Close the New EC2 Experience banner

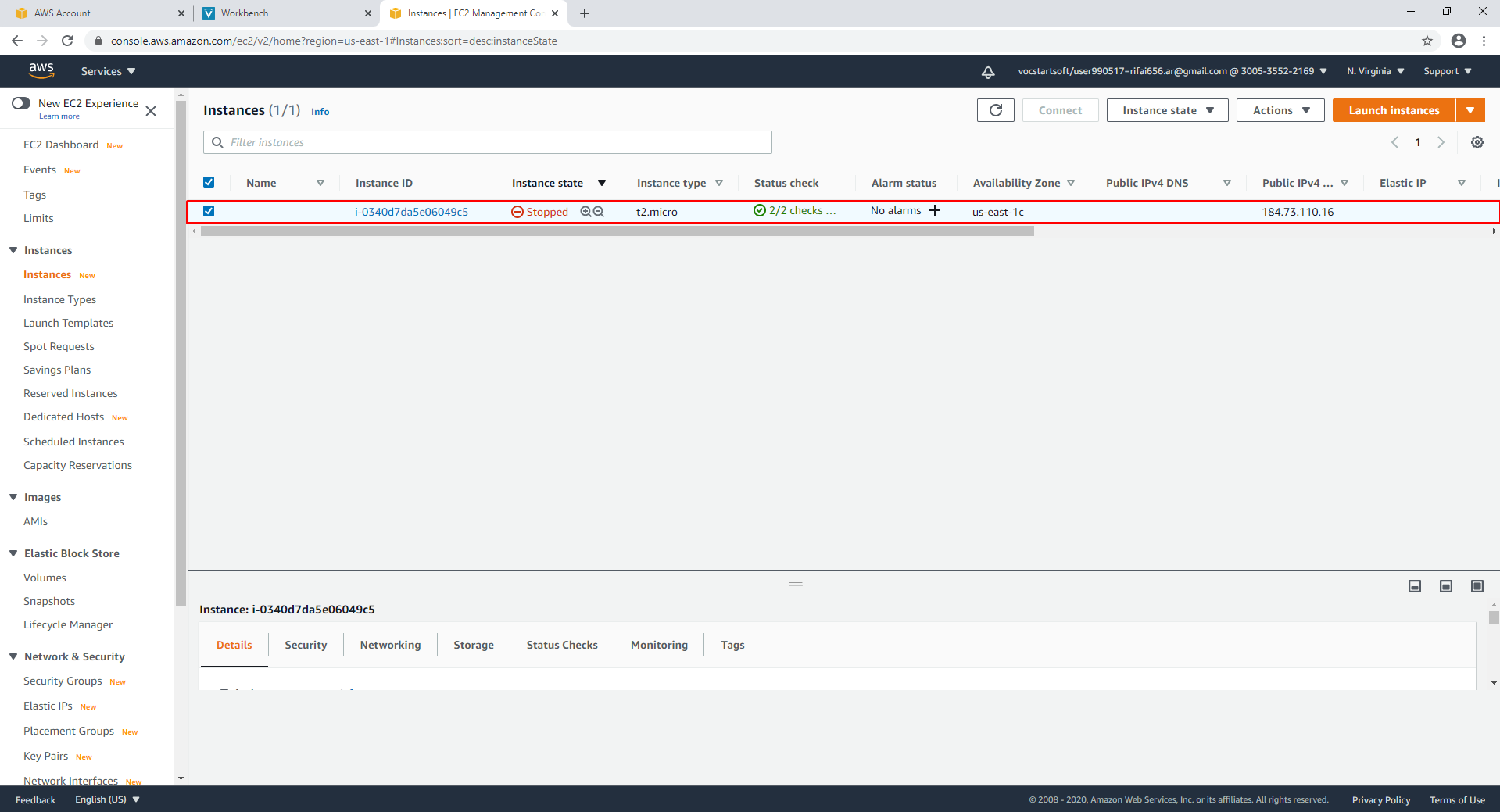pos(151,111)
